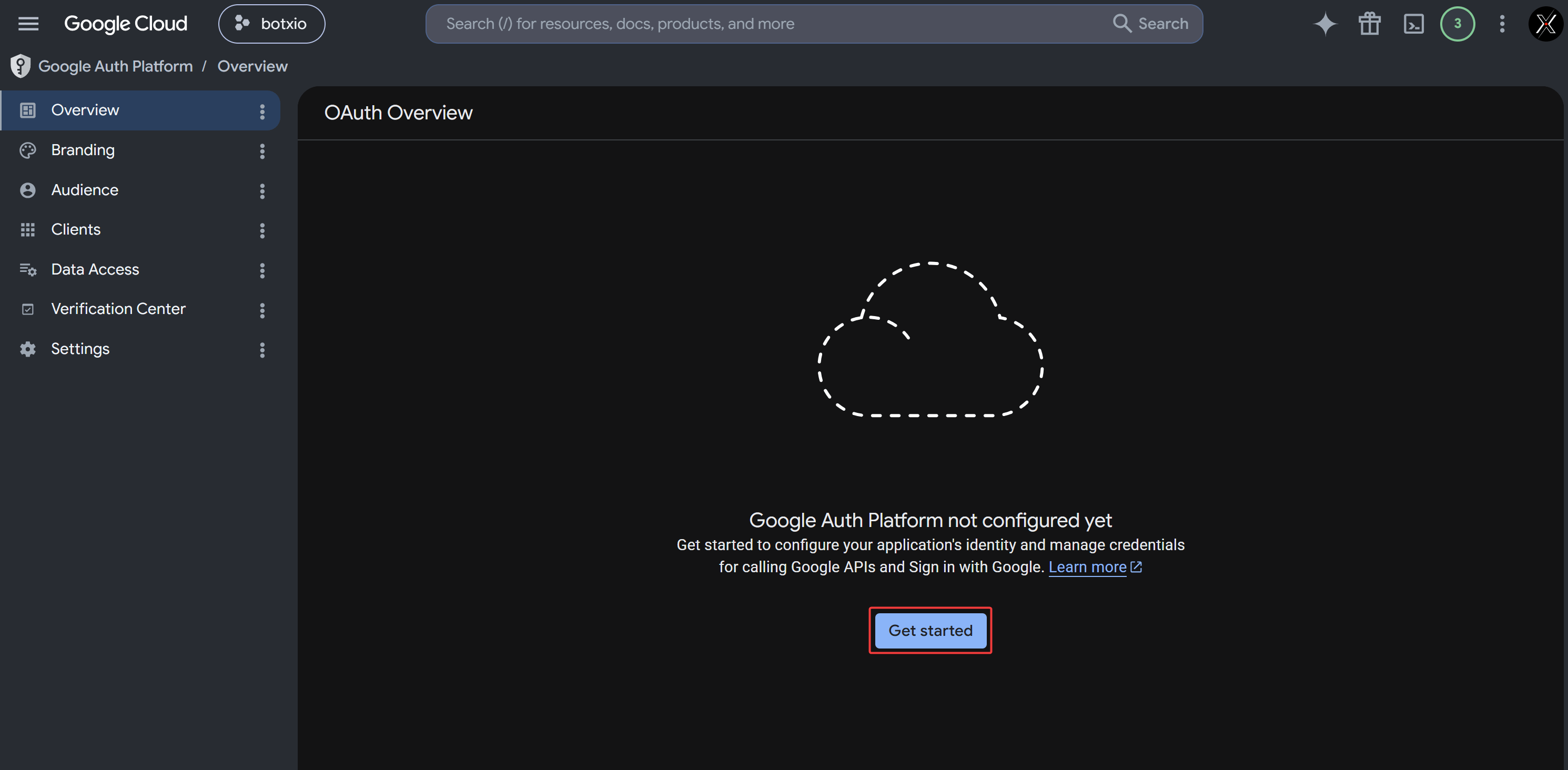Open the free trial gift icon
1568x770 pixels.
1370,24
